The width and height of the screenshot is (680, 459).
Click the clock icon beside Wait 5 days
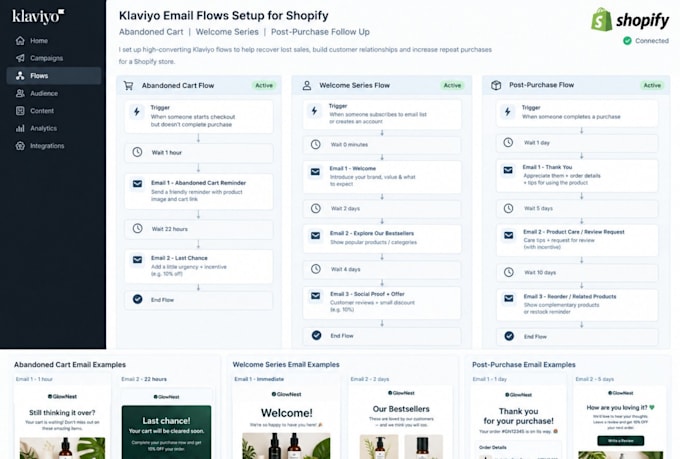508,208
